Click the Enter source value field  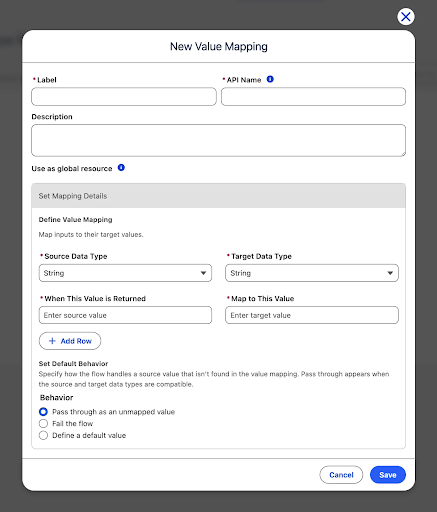click(125, 315)
